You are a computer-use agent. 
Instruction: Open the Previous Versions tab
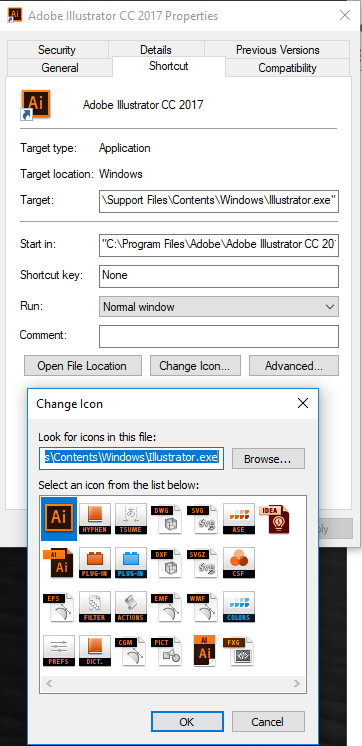tap(277, 49)
